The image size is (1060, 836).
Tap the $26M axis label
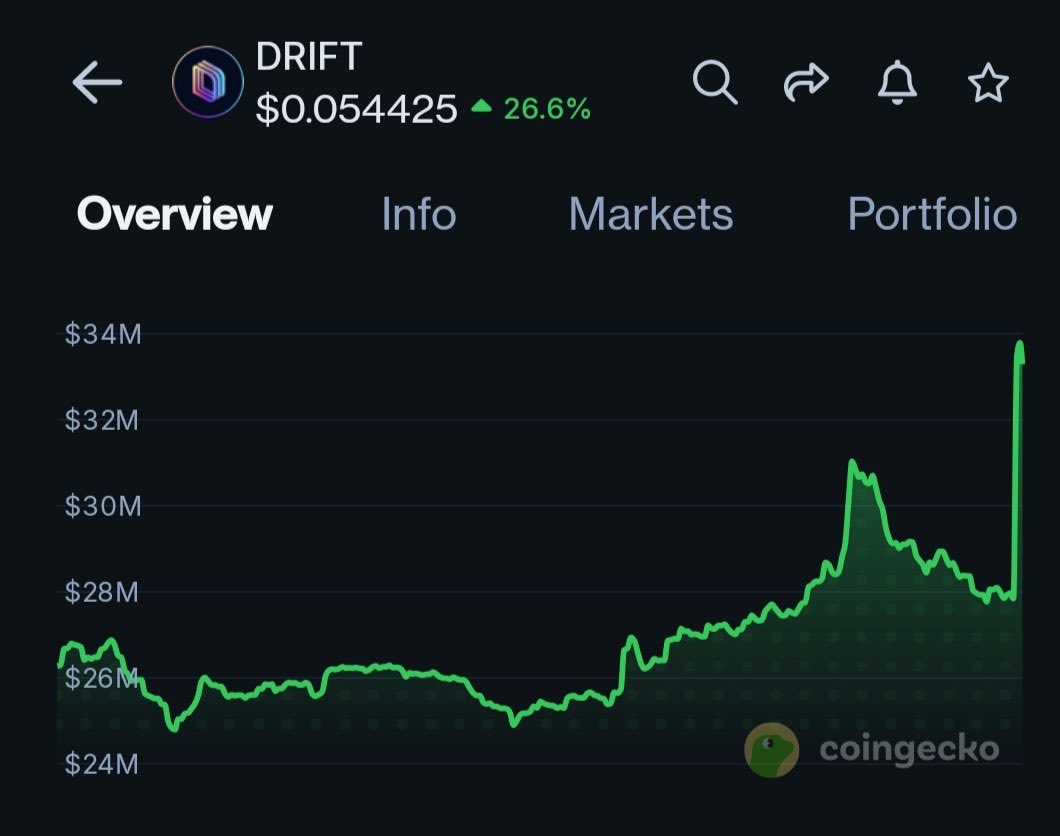[101, 678]
